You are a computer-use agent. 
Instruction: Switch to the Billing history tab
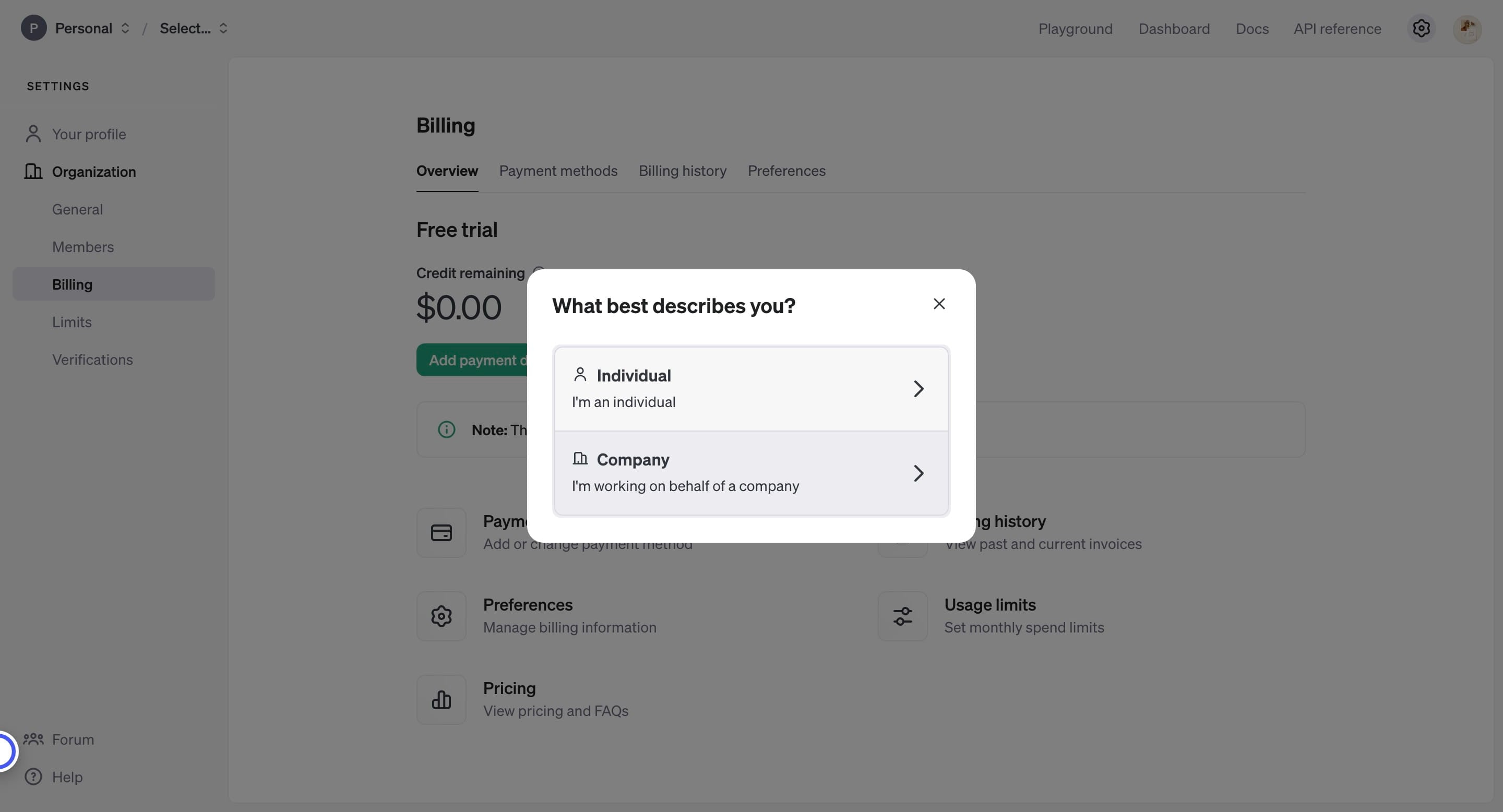pyautogui.click(x=682, y=171)
